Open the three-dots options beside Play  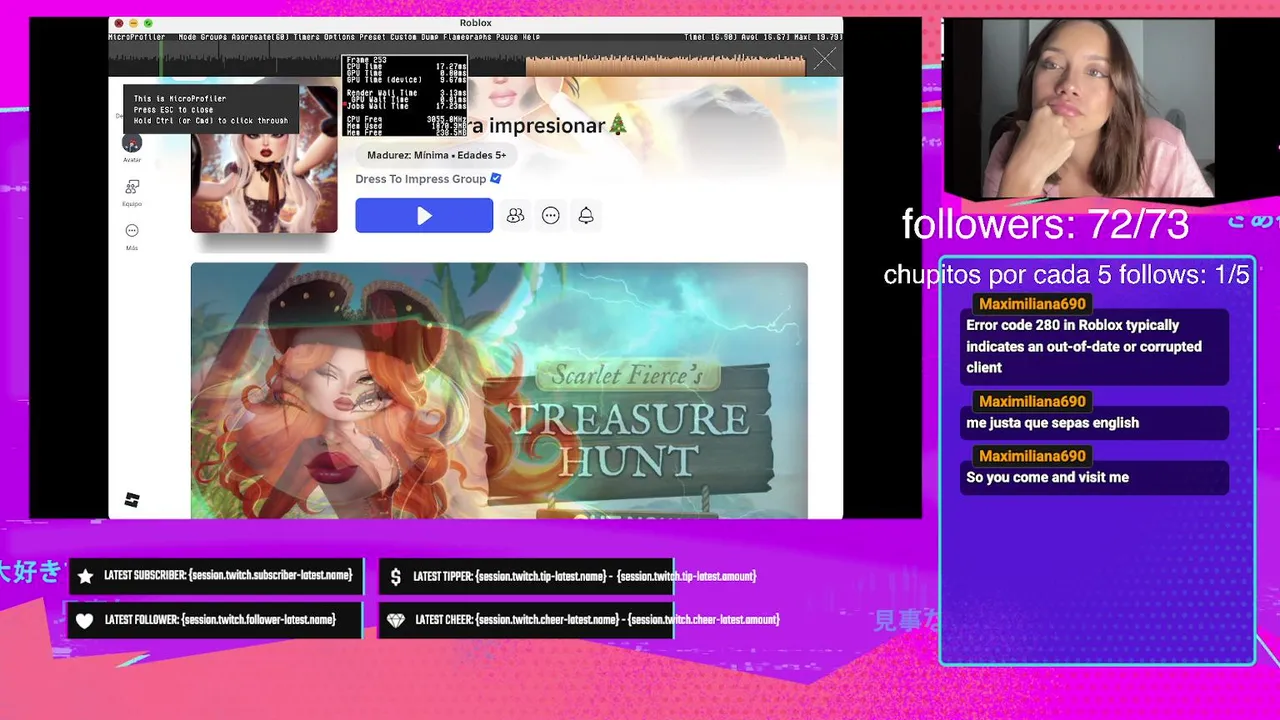point(550,215)
